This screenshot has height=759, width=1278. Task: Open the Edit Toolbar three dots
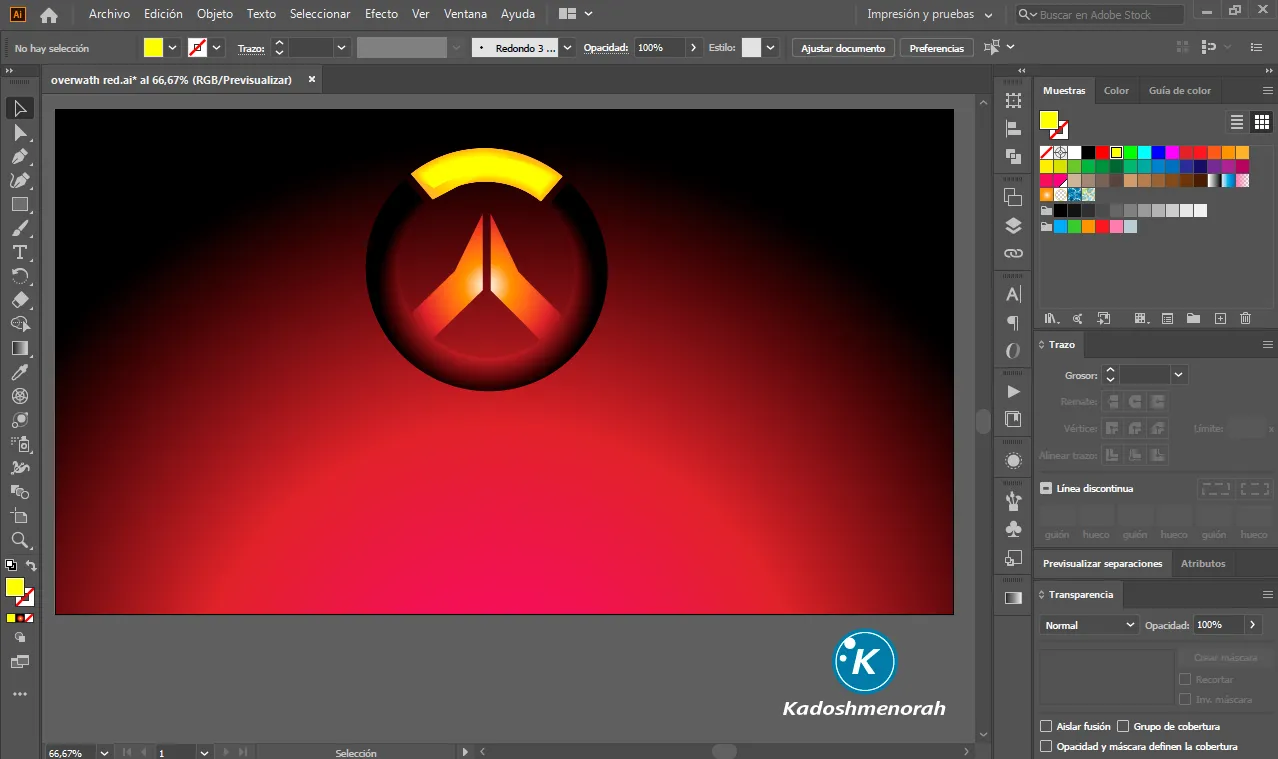click(x=19, y=694)
